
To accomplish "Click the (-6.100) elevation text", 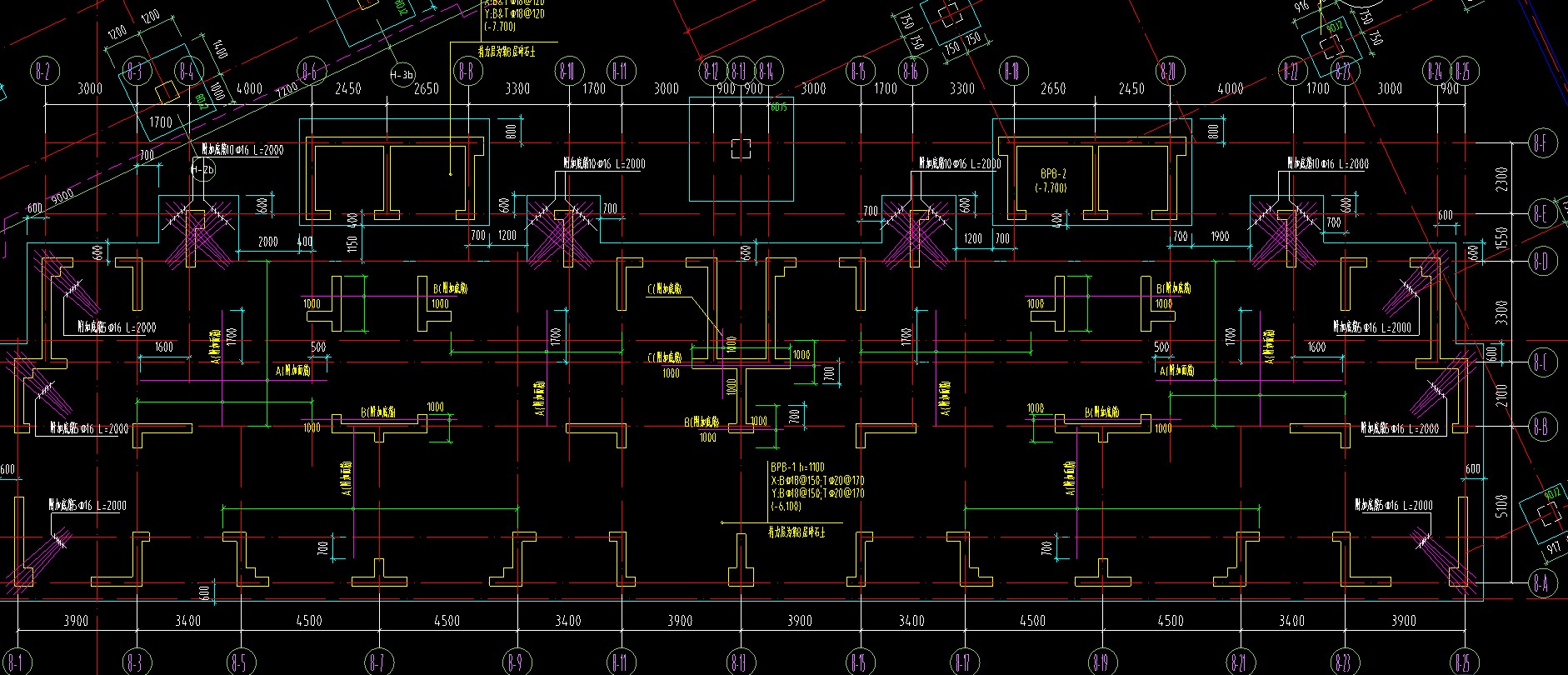I will pos(786,507).
